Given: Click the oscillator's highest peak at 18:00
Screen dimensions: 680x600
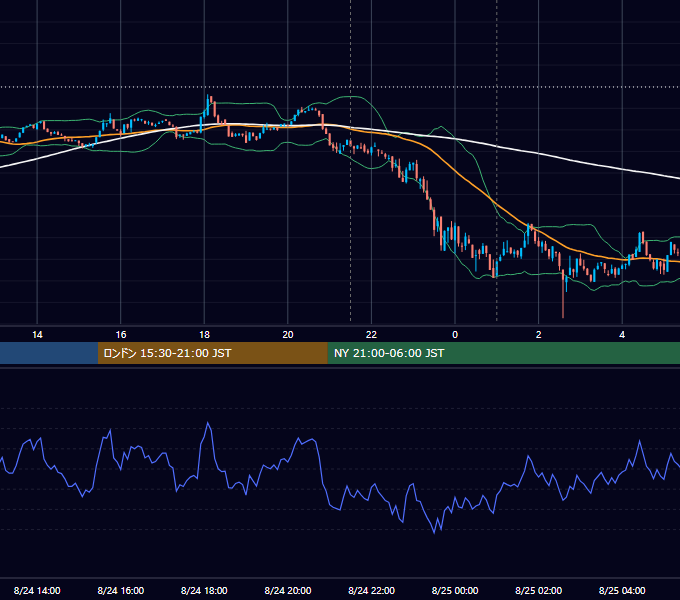Looking at the screenshot, I should [208, 423].
